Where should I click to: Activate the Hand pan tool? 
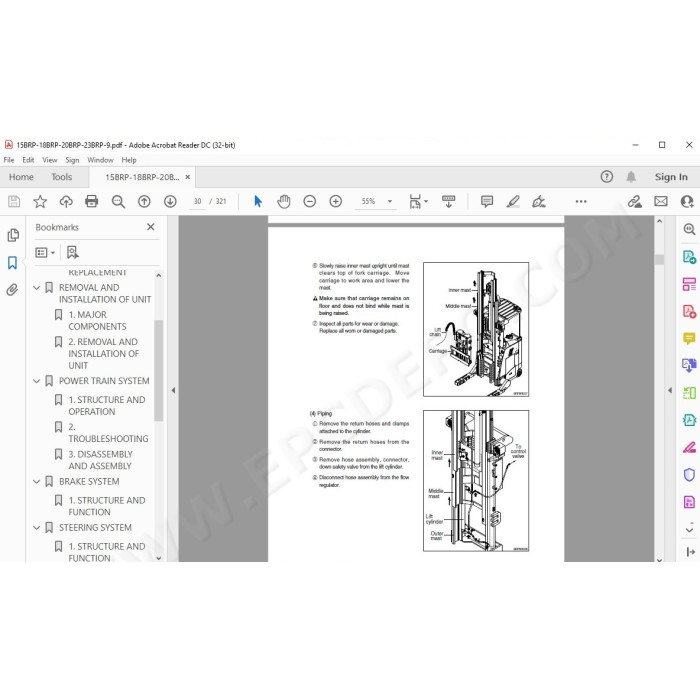tap(283, 201)
